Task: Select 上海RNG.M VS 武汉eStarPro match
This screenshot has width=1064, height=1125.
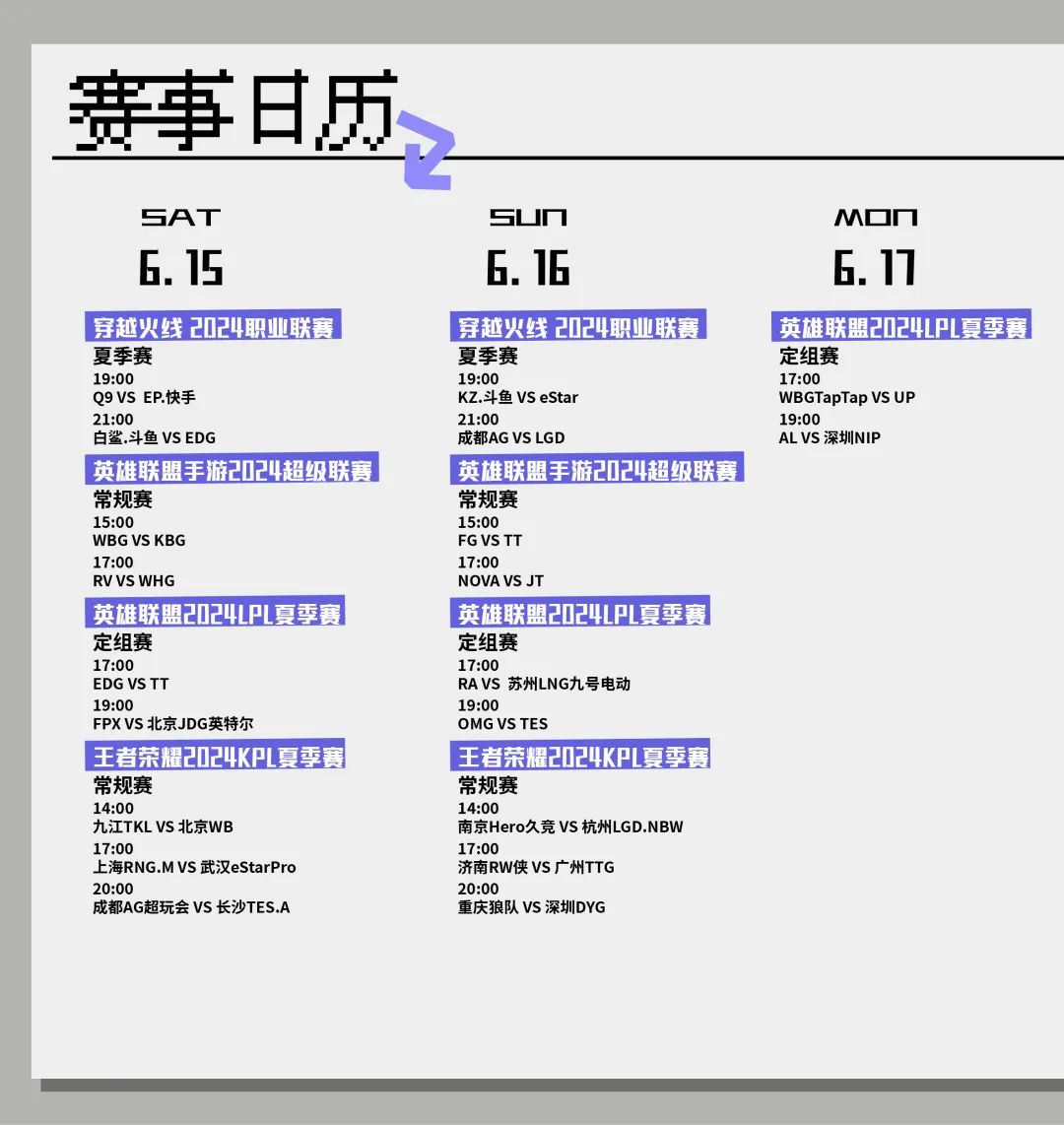Action: click(194, 867)
